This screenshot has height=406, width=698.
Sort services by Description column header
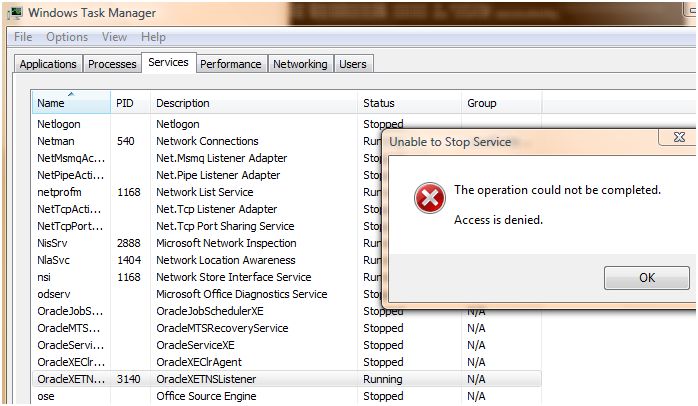[183, 103]
